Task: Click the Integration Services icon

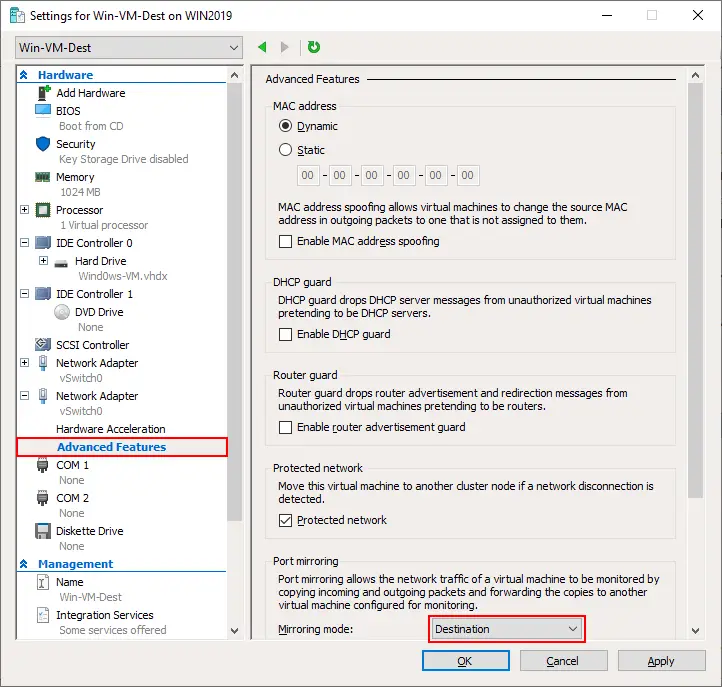Action: click(x=42, y=615)
